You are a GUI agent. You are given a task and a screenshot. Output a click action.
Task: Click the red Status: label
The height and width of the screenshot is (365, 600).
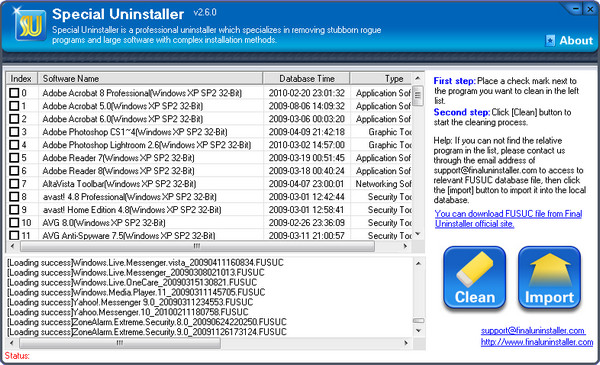pyautogui.click(x=17, y=355)
